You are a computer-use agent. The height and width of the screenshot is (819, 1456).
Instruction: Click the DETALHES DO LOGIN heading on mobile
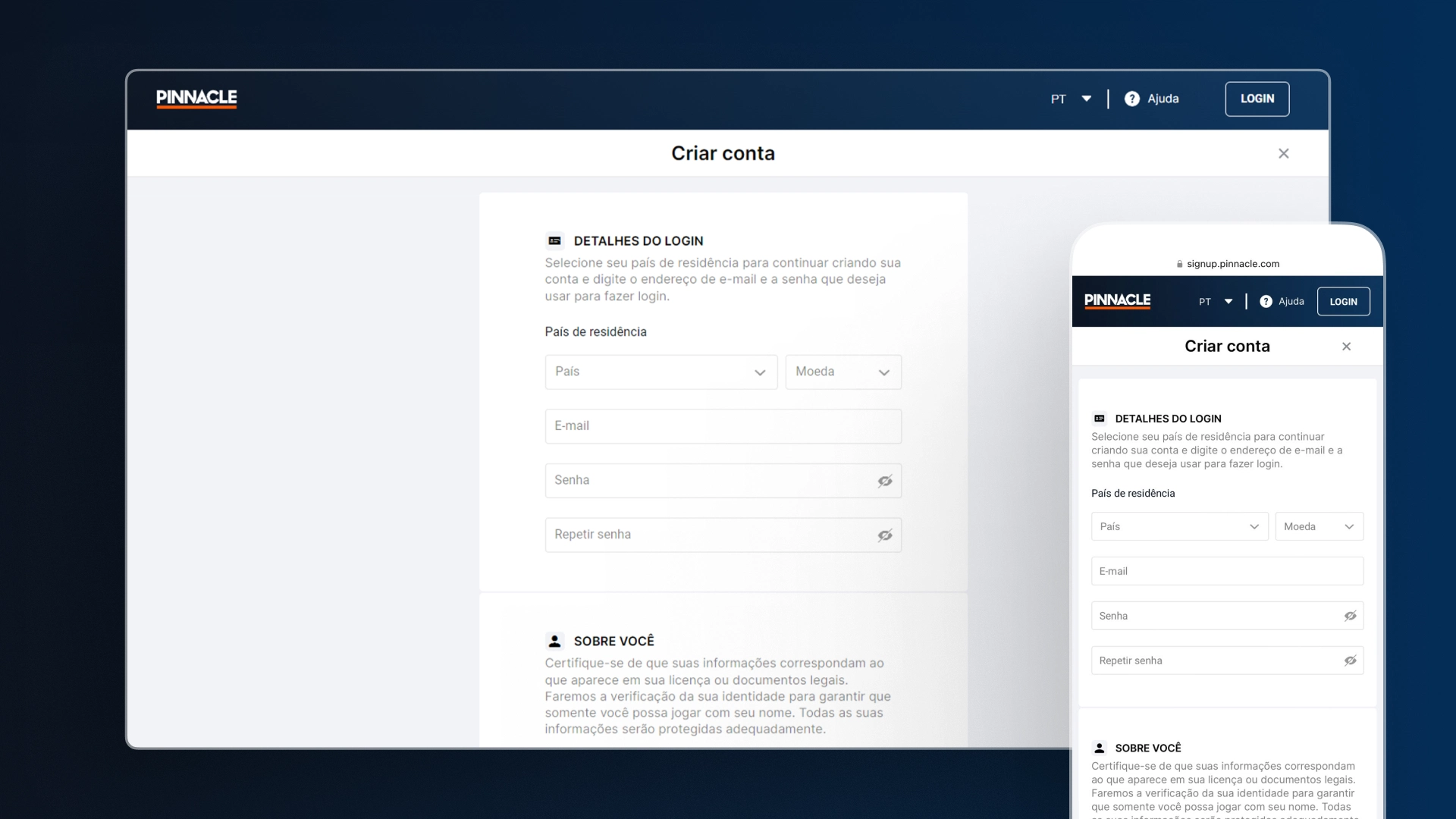pos(1168,419)
